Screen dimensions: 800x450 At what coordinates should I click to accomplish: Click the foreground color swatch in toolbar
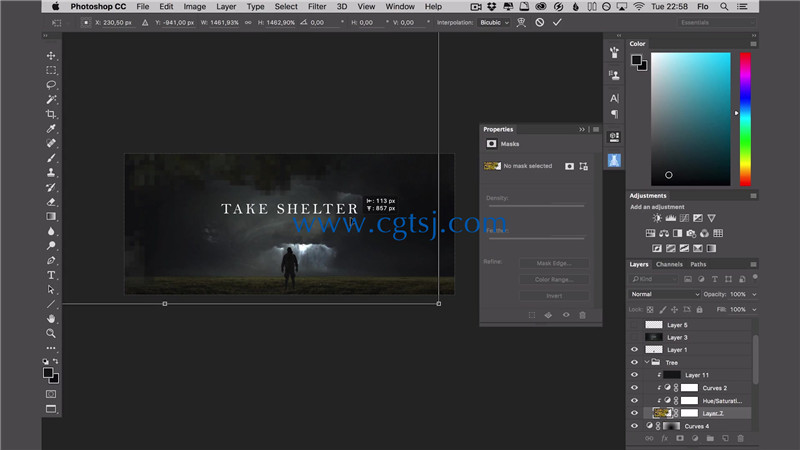[48, 372]
